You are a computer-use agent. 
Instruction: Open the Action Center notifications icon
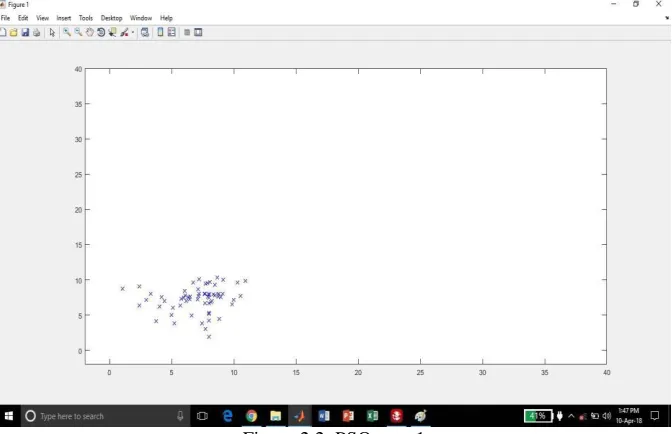655,416
